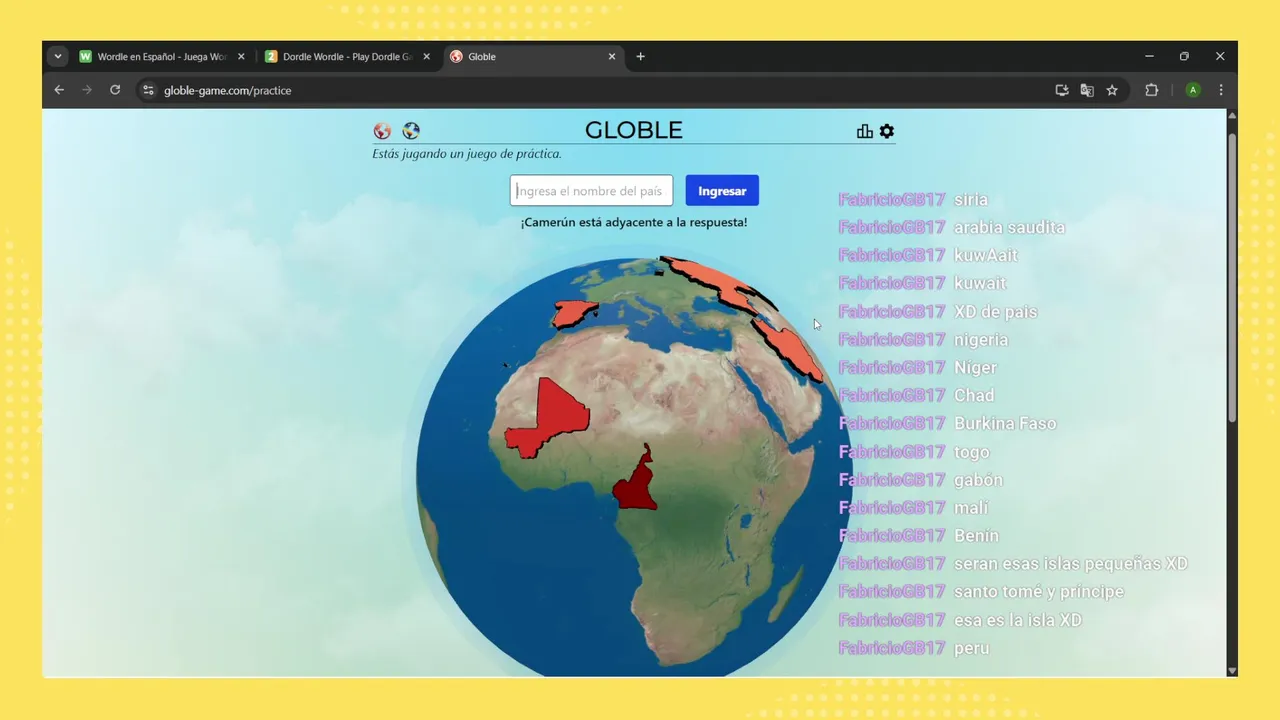
Task: Open the browser extensions puzzle icon
Action: point(1151,90)
